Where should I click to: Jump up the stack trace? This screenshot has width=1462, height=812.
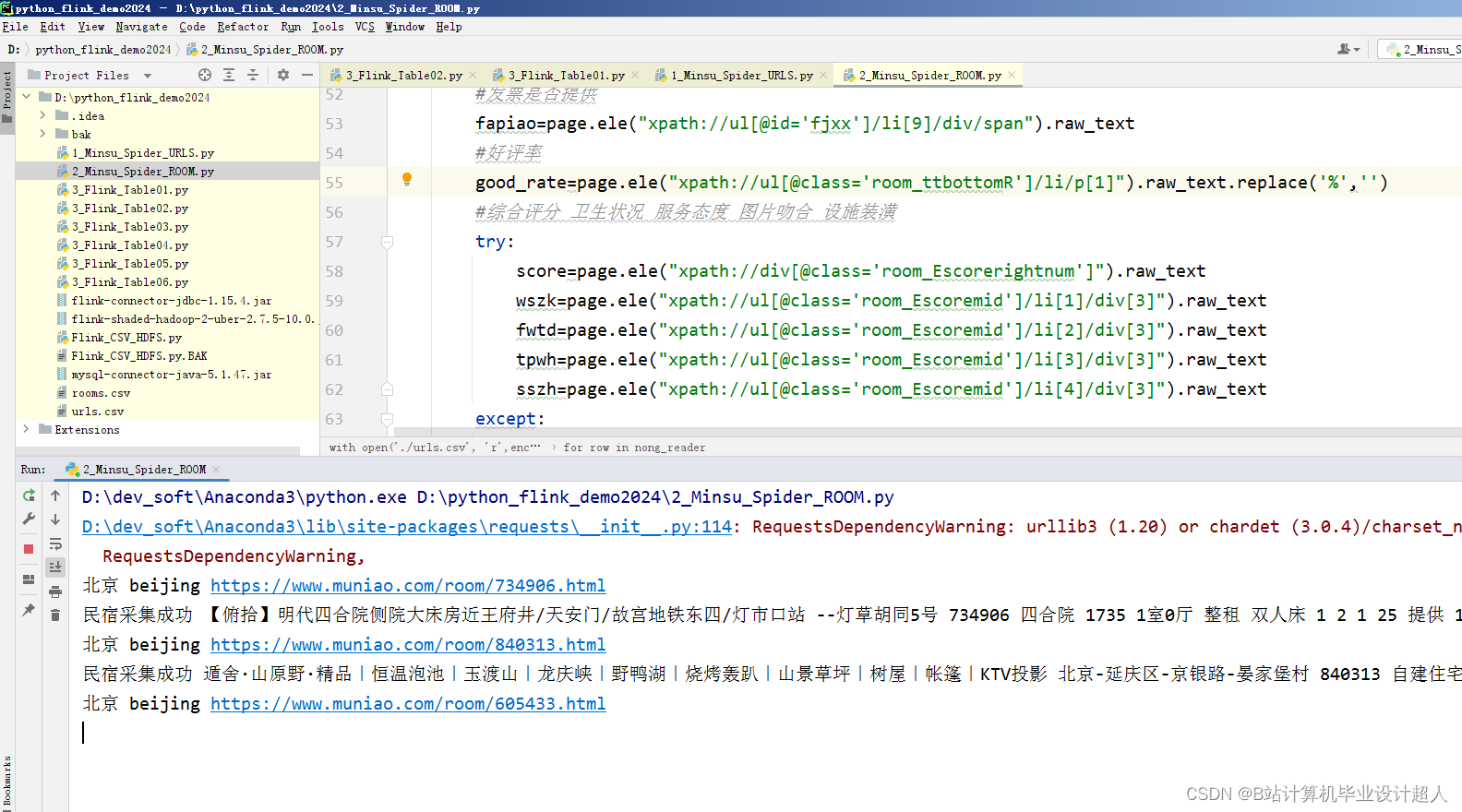(x=55, y=496)
